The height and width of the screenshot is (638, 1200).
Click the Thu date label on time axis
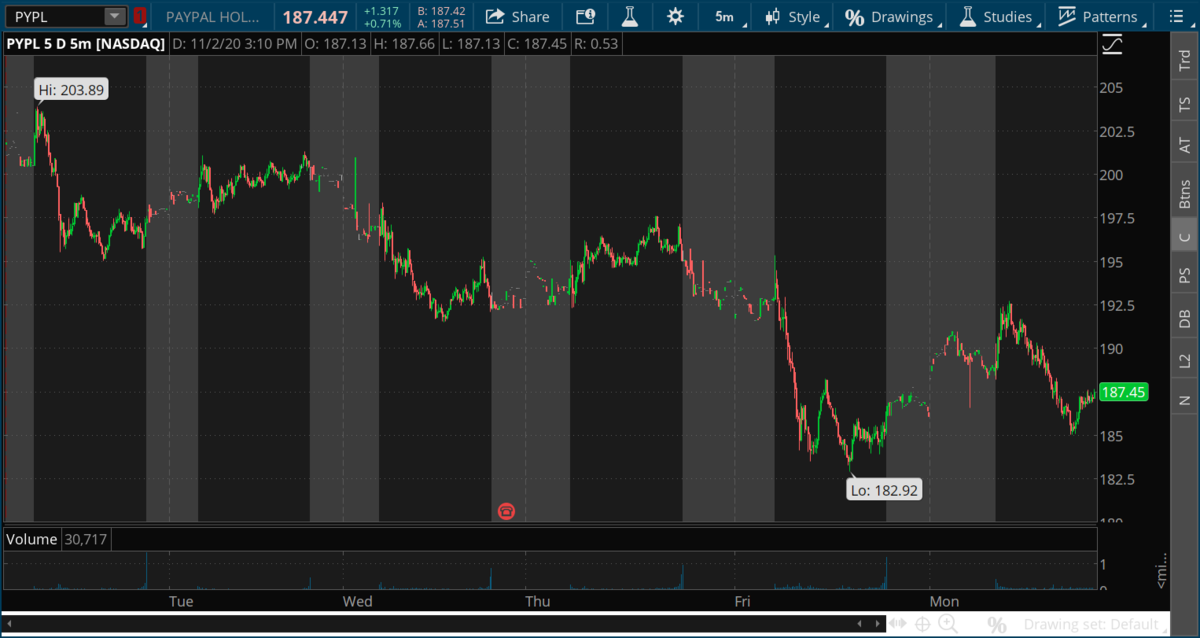(x=538, y=601)
